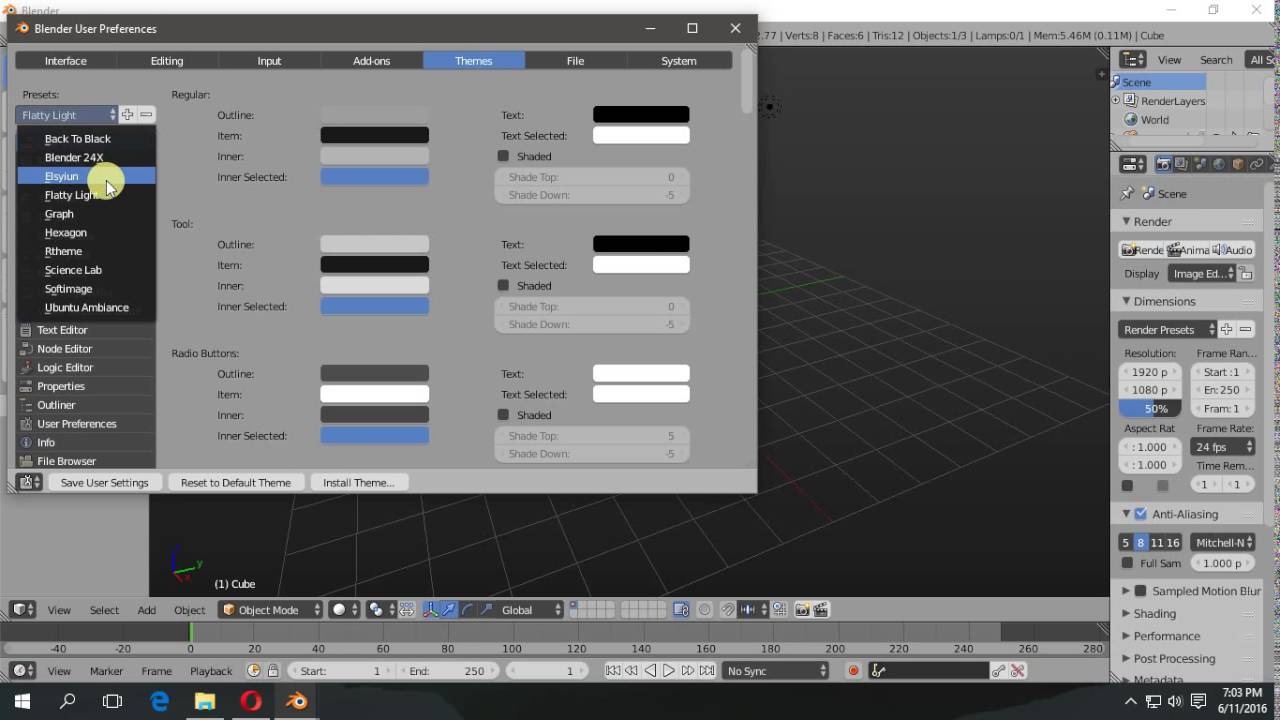Screen dimensions: 1280x720
Task: Toggle Shaded checkbox under Radio Buttons
Action: pos(503,415)
